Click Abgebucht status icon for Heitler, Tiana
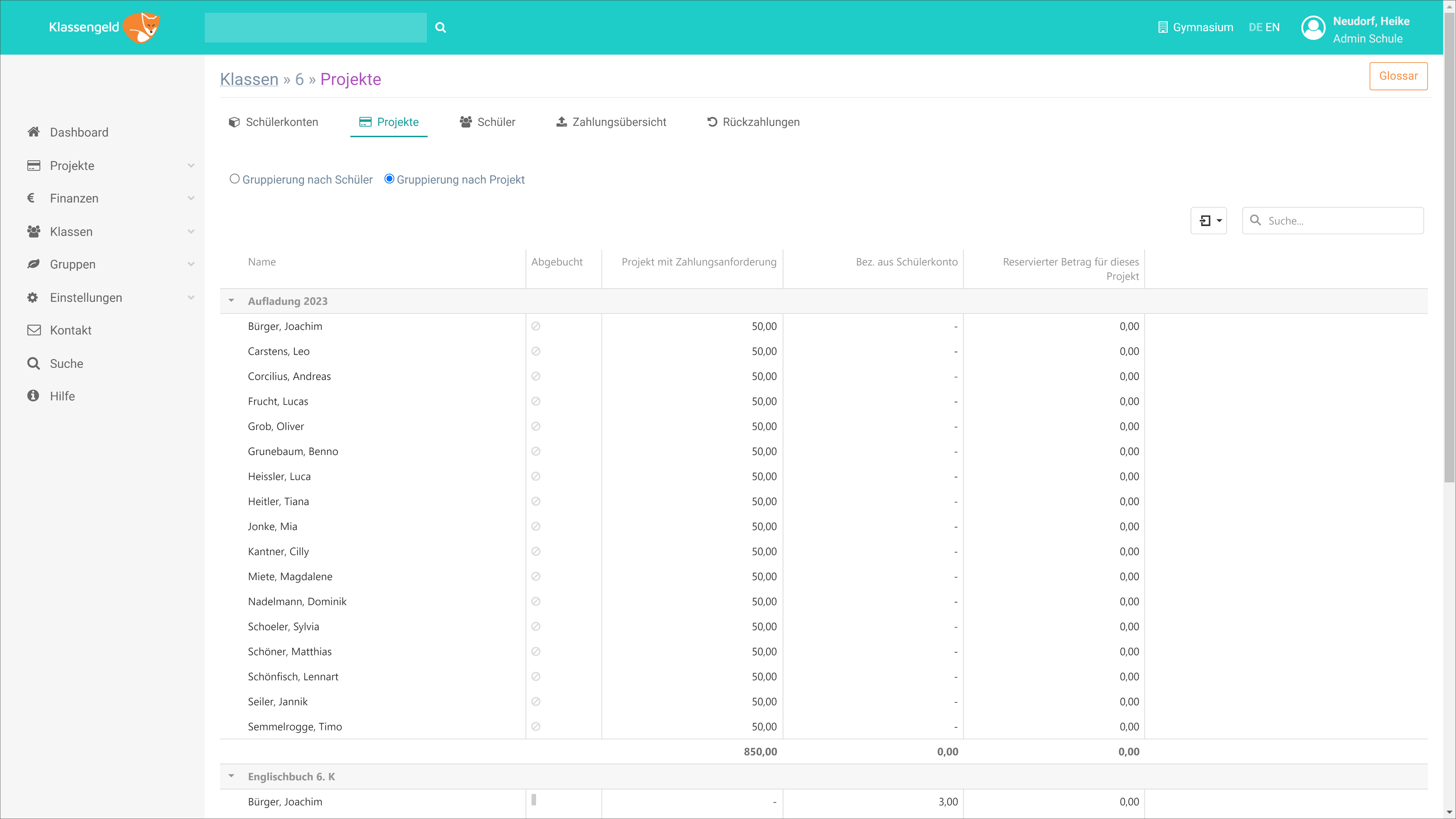The image size is (1456, 819). (x=536, y=501)
